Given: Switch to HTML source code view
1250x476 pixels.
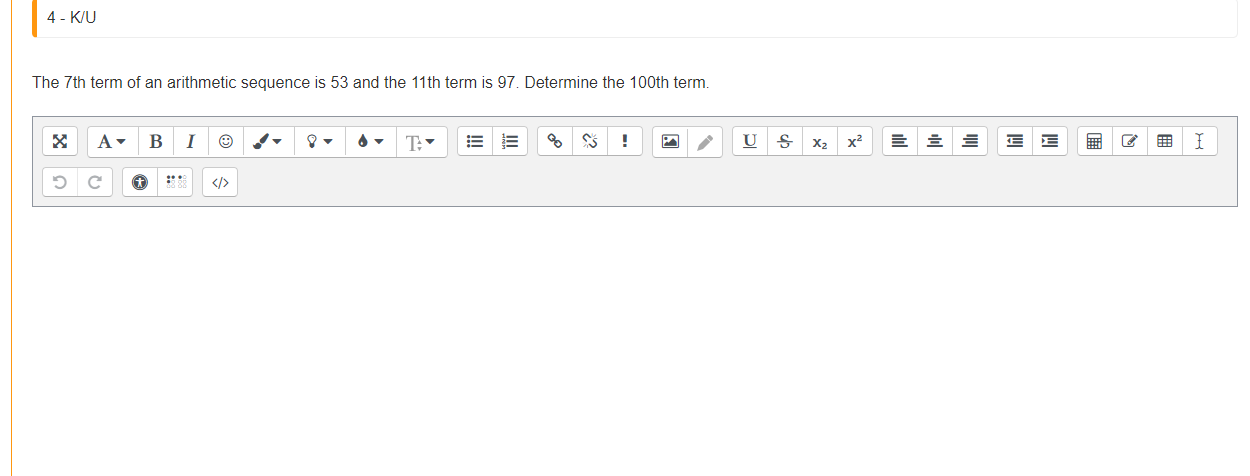Looking at the screenshot, I should [221, 182].
